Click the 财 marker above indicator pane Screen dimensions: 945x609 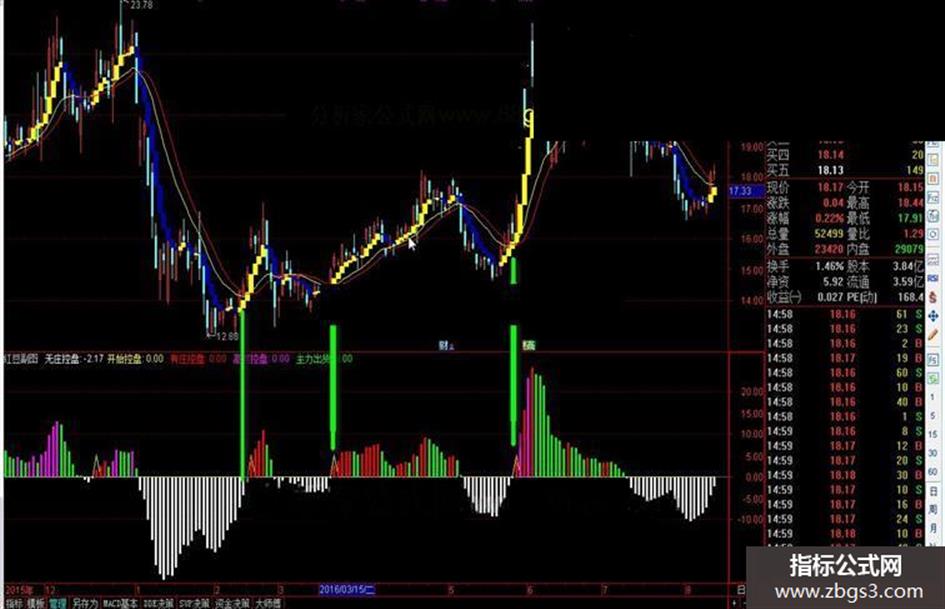pos(445,346)
